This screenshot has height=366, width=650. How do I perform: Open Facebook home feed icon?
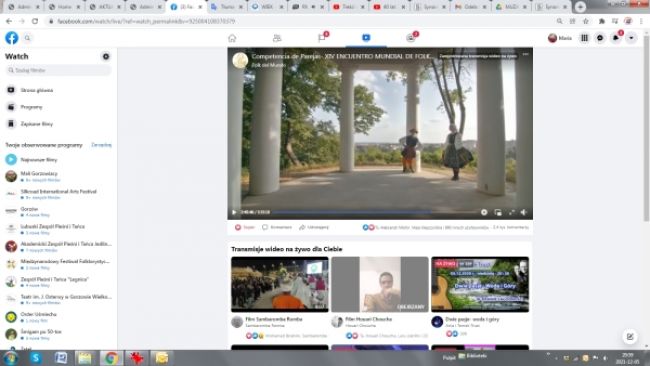232,38
